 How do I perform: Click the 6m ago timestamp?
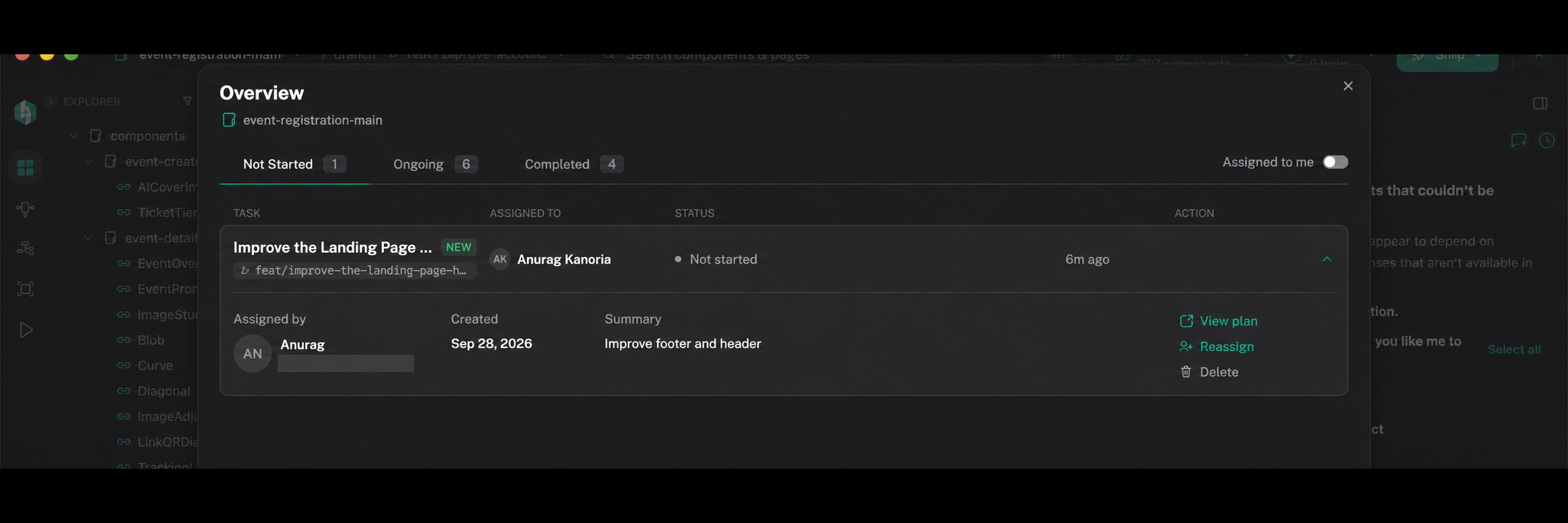click(1087, 259)
